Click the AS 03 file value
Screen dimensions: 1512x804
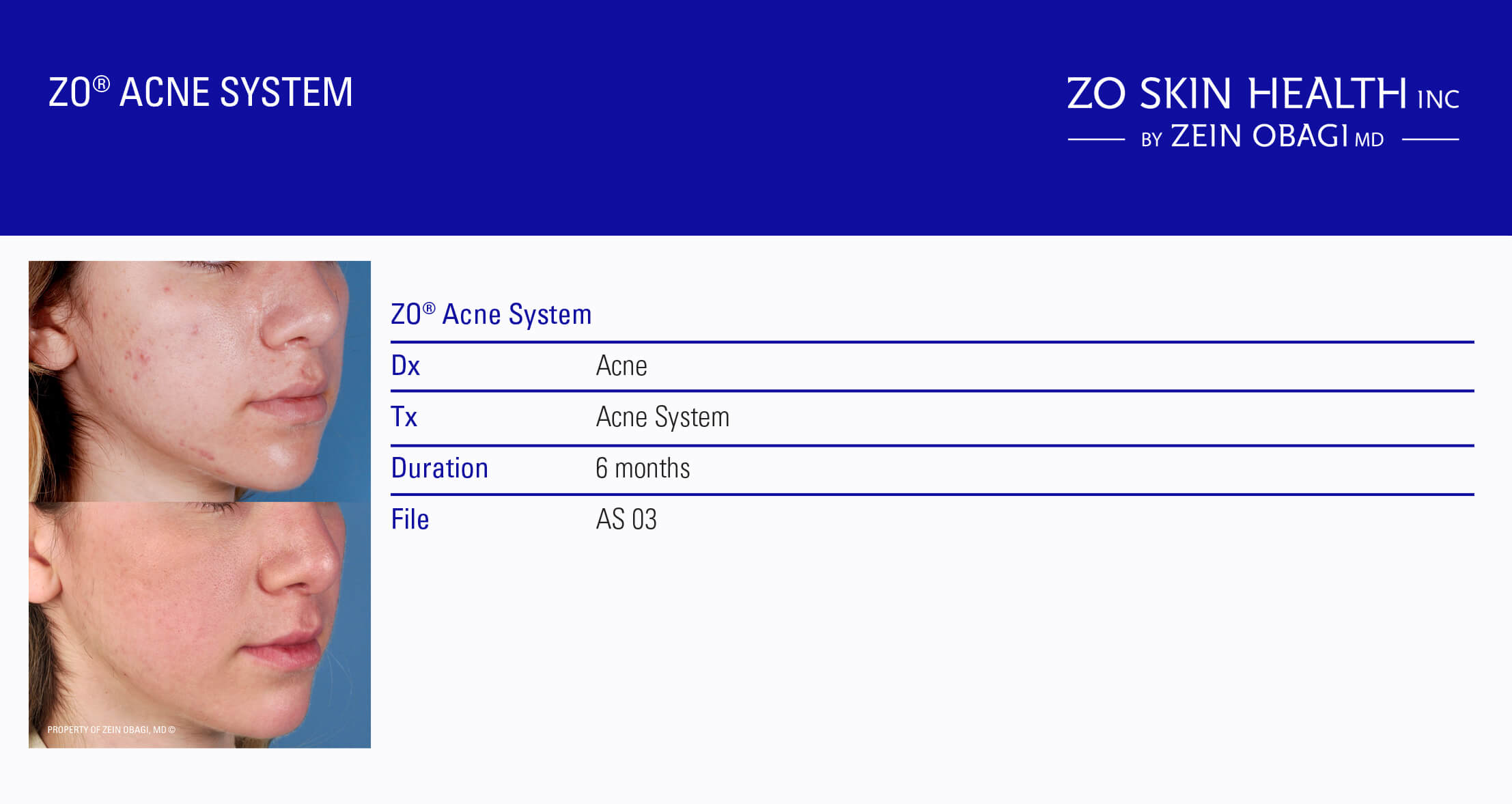point(626,519)
